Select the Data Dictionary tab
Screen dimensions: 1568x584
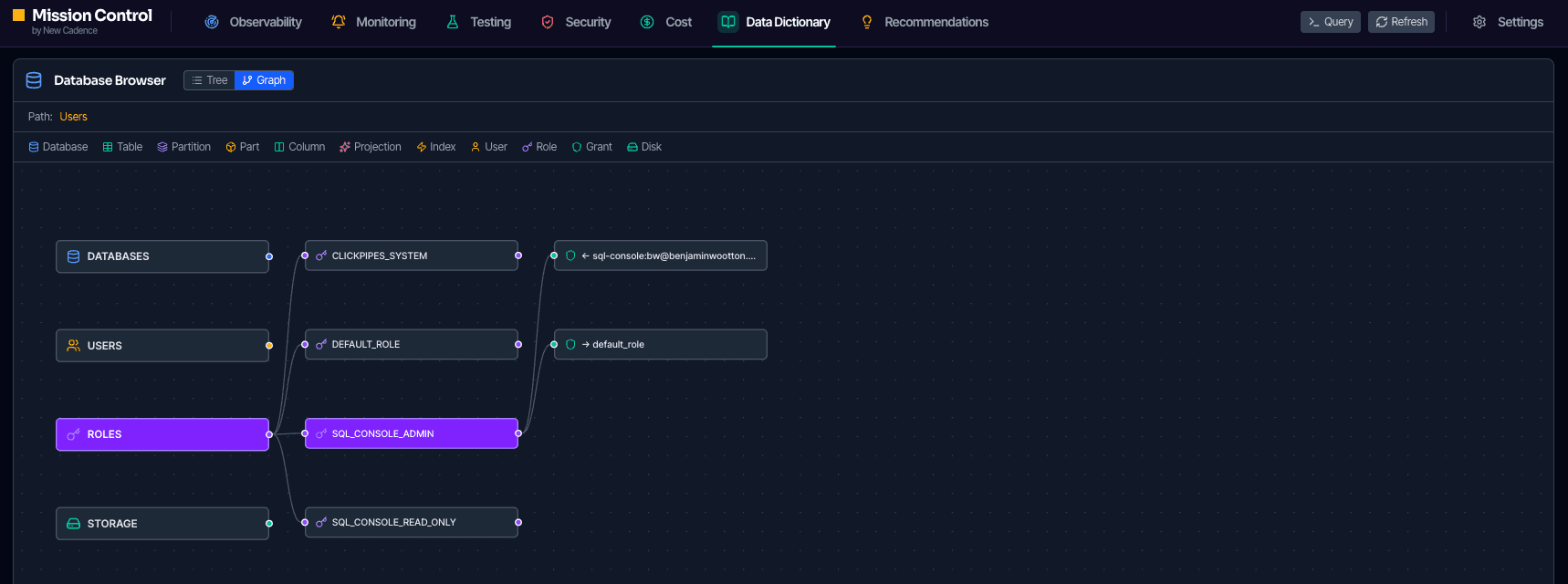click(x=774, y=22)
